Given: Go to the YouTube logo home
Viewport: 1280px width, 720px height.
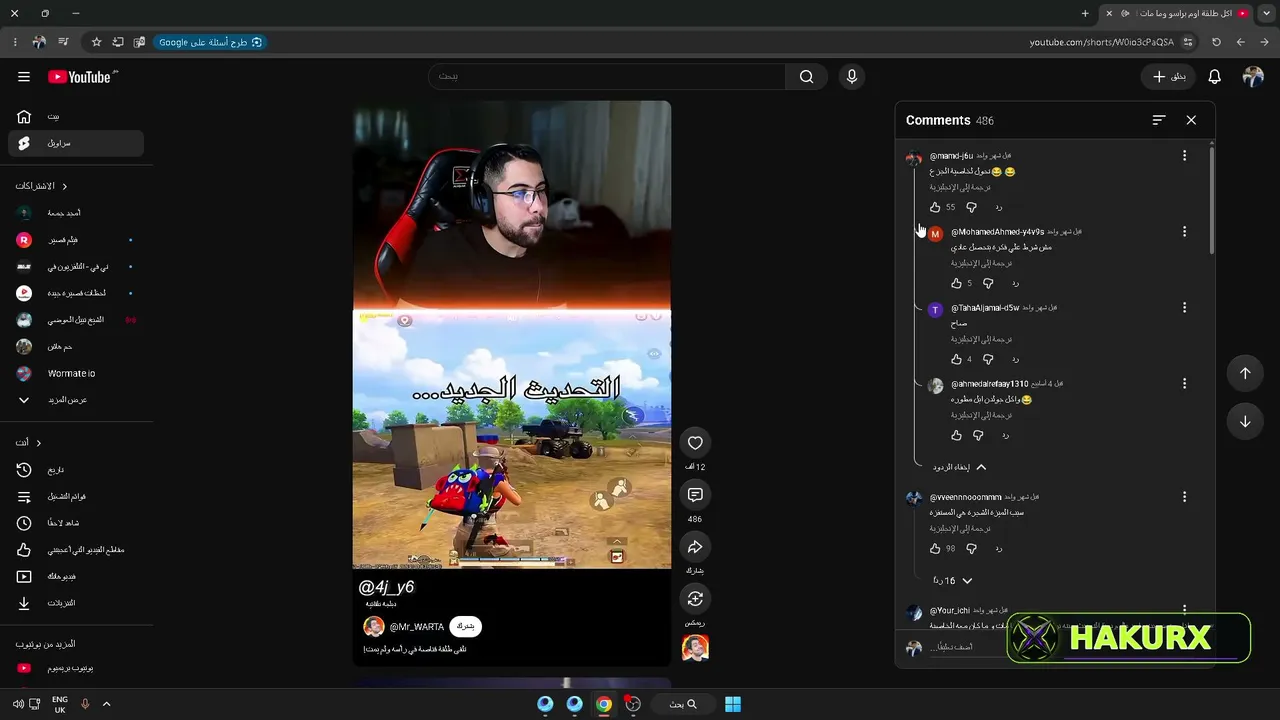Looking at the screenshot, I should click(x=82, y=77).
